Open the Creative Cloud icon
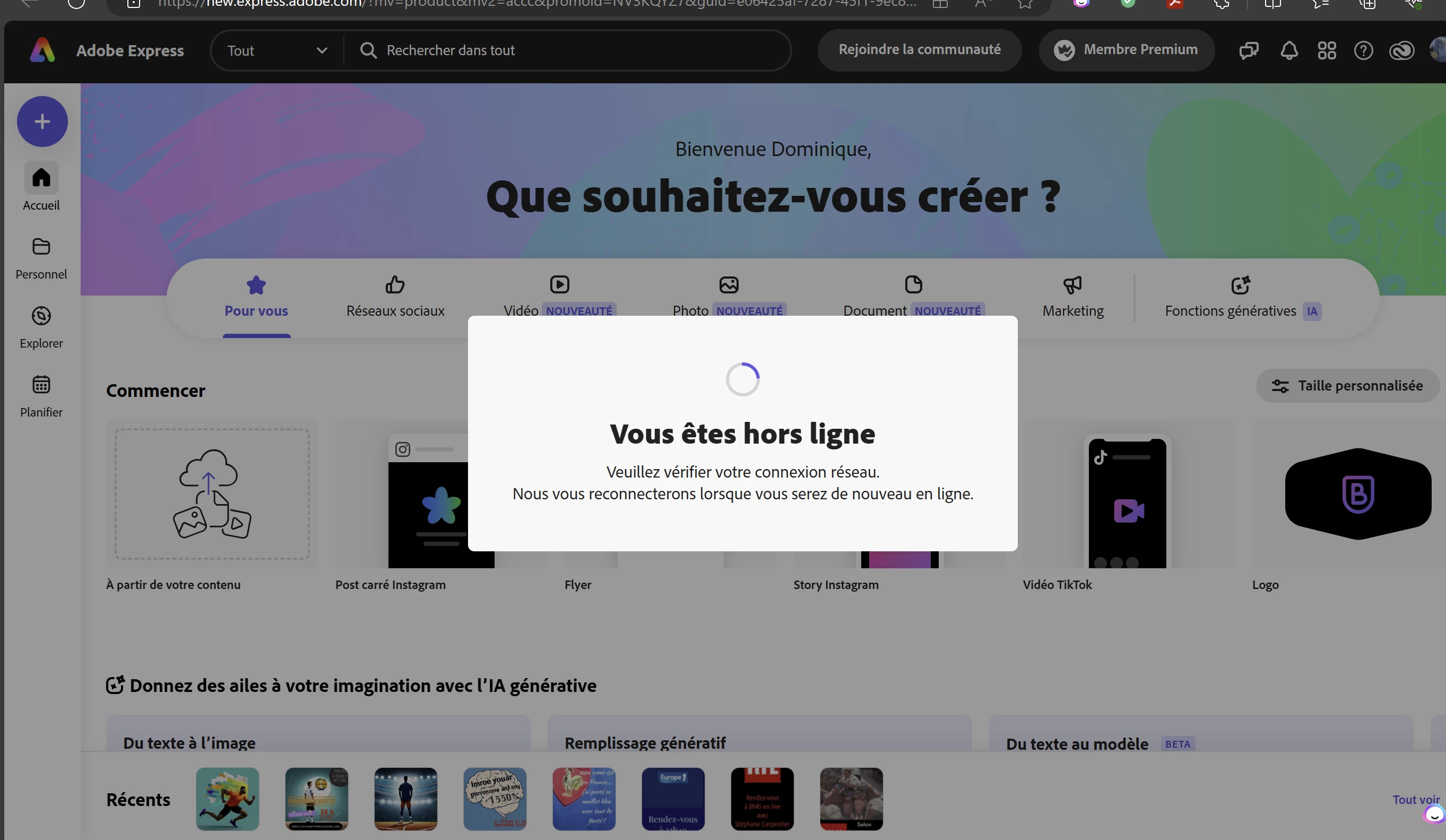 click(x=1401, y=50)
